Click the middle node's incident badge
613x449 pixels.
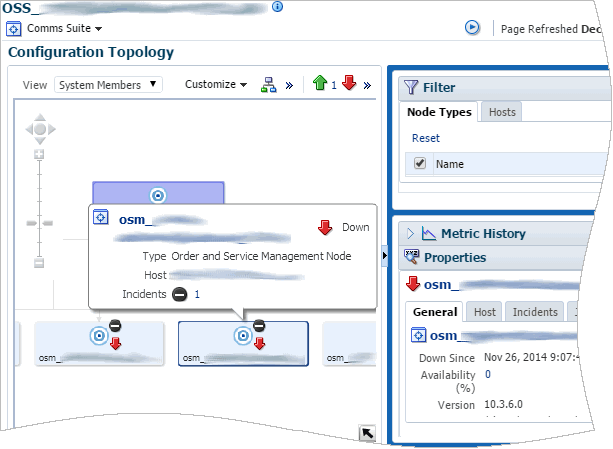point(259,325)
